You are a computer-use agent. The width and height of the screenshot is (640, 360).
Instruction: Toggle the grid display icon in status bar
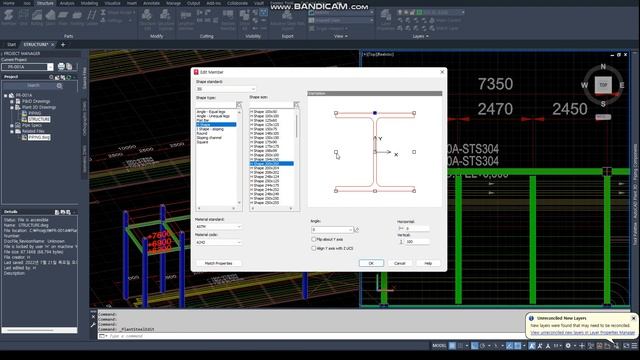coord(452,346)
